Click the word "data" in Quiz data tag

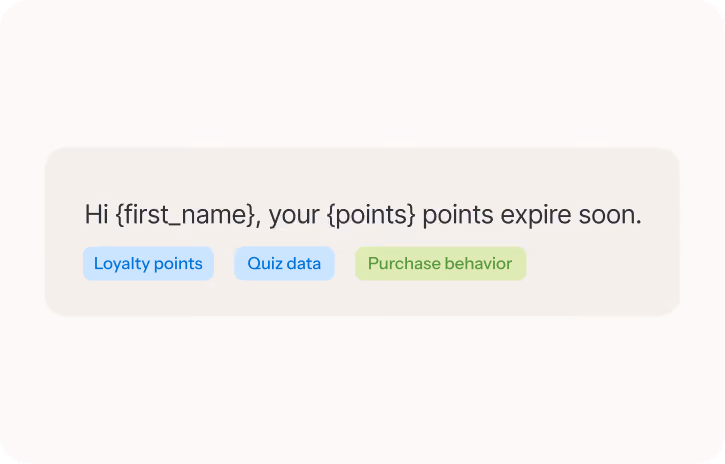(x=301, y=263)
